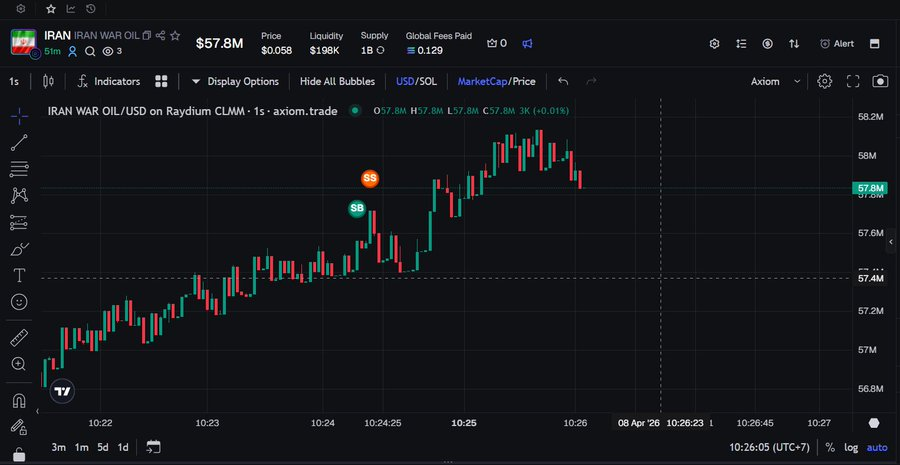Viewport: 900px width, 465px height.
Task: Open the top bar favorites star
Action: [51, 9]
